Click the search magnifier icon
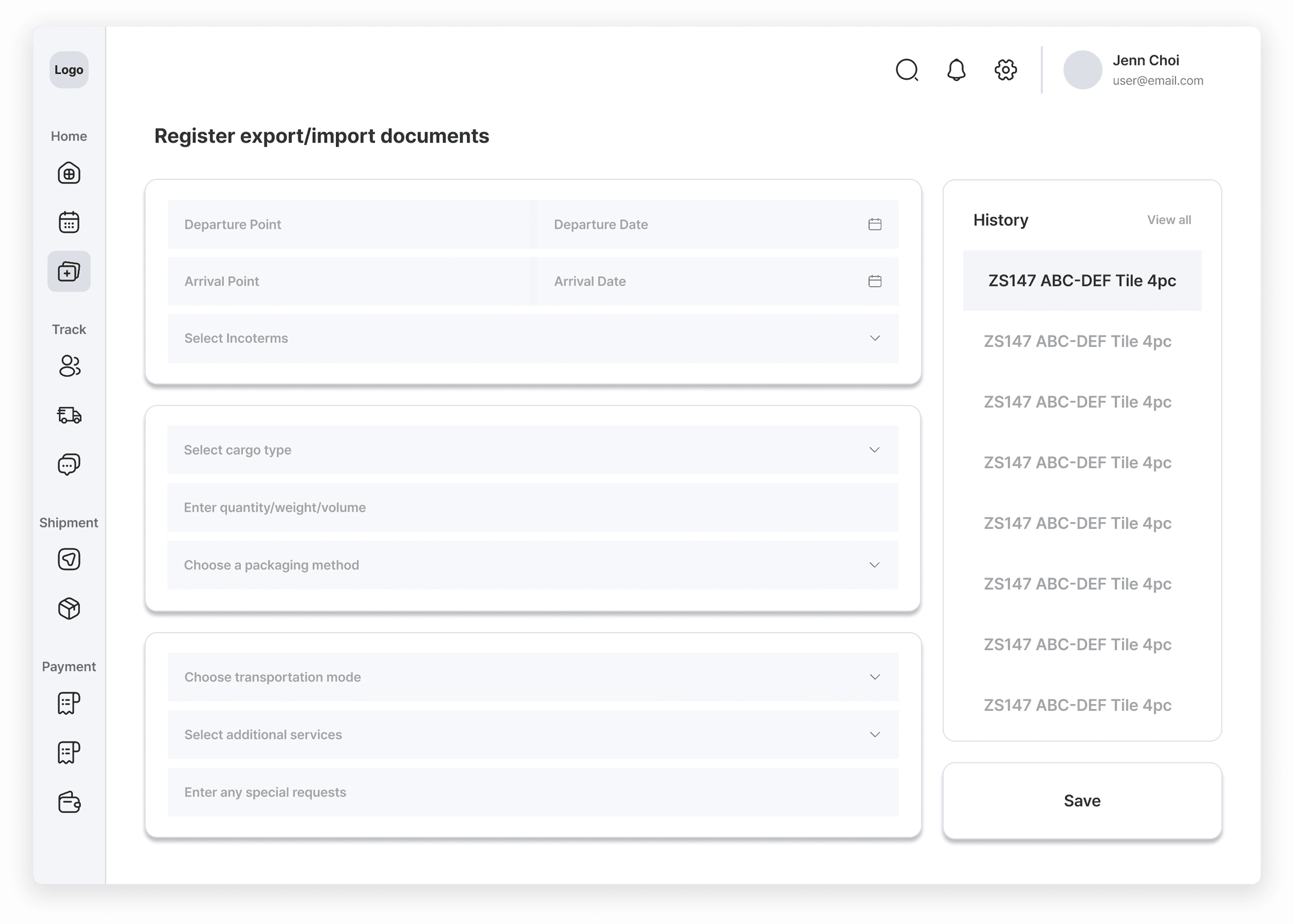Image resolution: width=1294 pixels, height=924 pixels. [907, 70]
